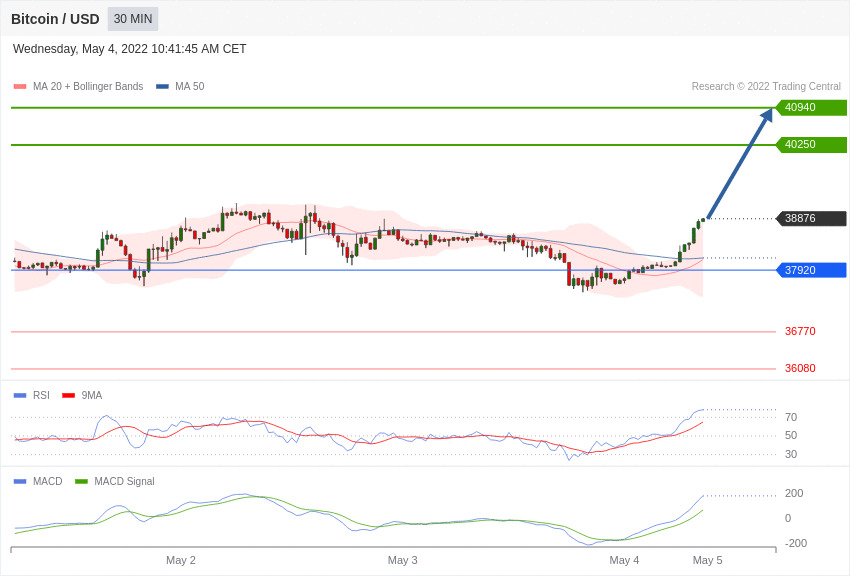Click the green MACD Signal legend swatch
The width and height of the screenshot is (850, 576).
(81, 482)
